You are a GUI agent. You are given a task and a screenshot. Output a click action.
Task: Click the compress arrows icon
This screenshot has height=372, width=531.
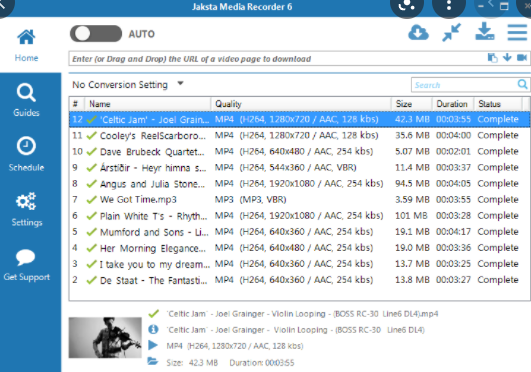pos(451,32)
